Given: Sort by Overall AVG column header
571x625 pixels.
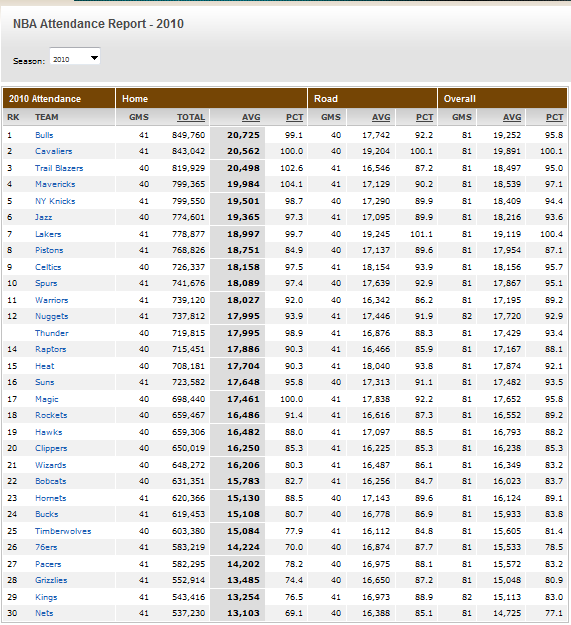Looking at the screenshot, I should tap(512, 117).
